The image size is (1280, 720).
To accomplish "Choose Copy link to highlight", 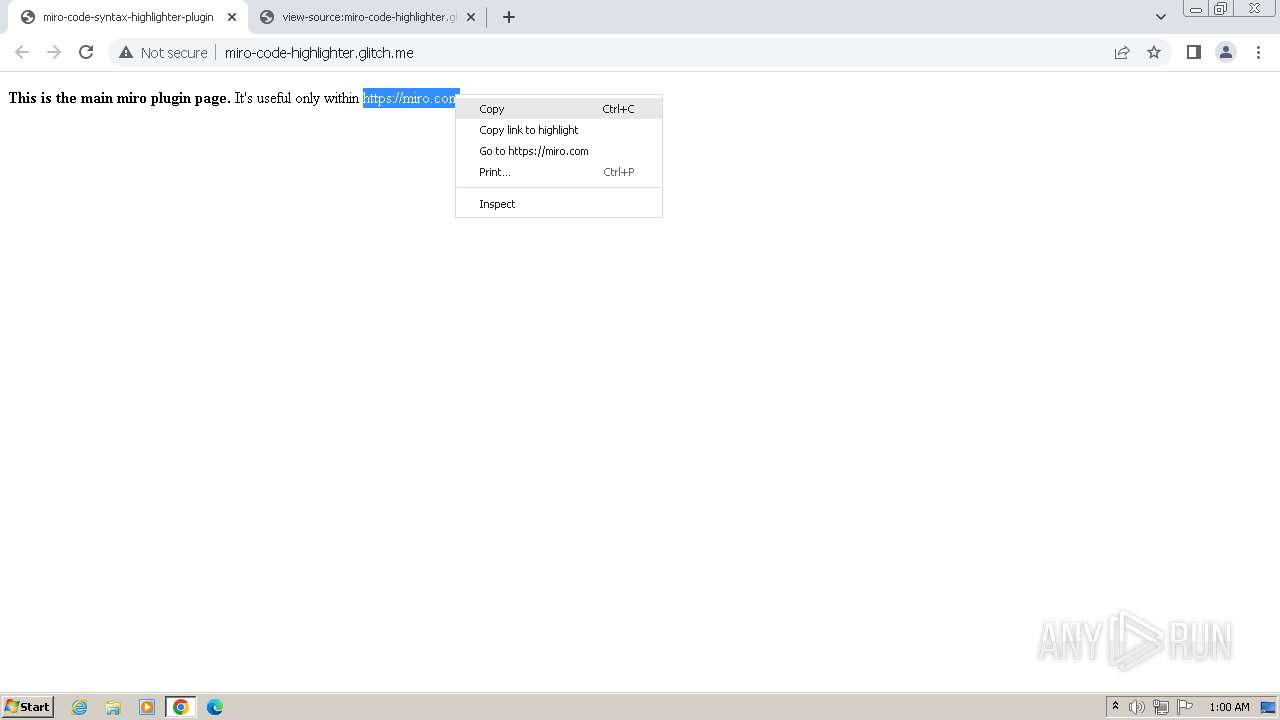I will click(x=559, y=130).
